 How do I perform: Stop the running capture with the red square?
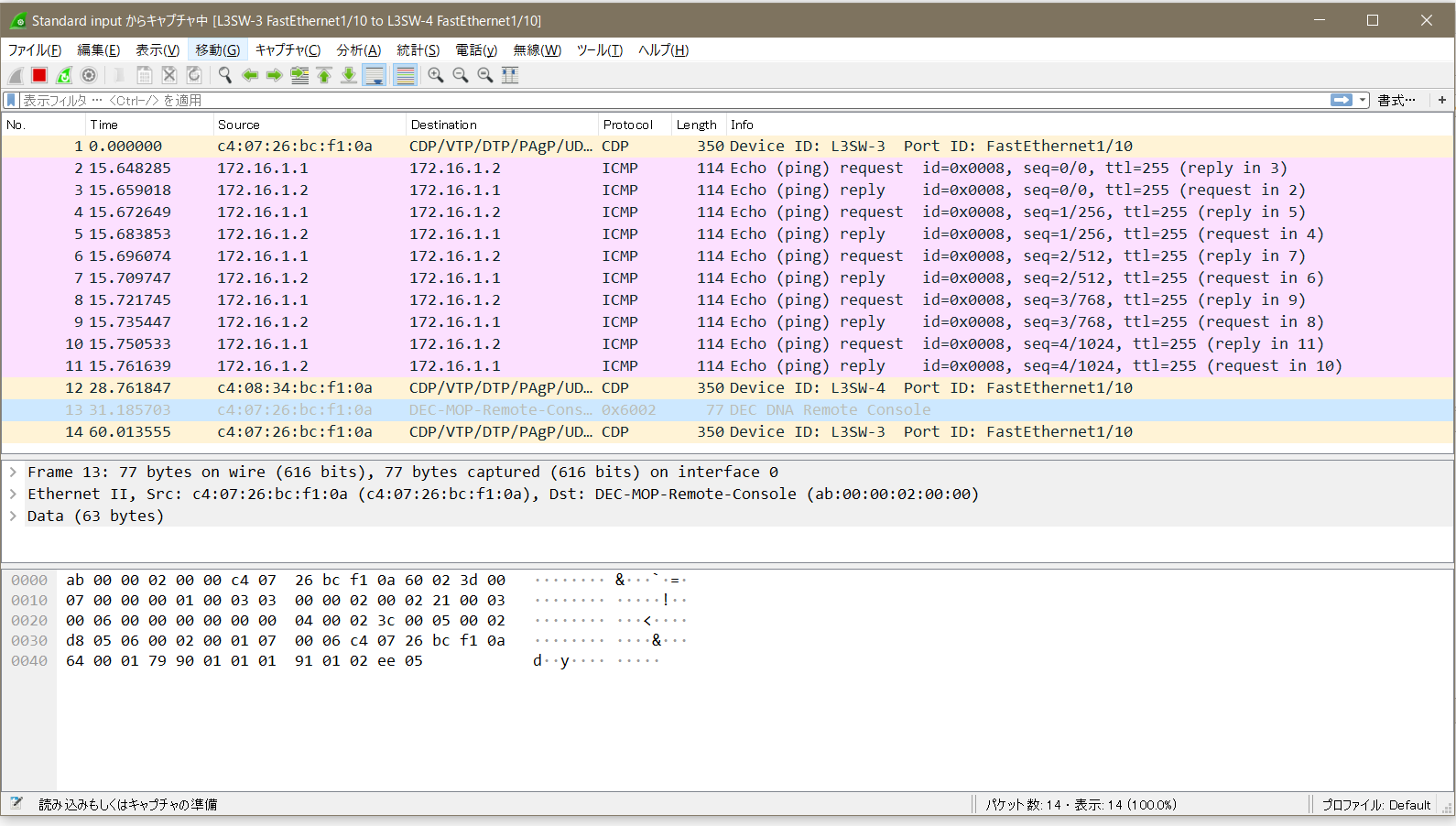tap(39, 76)
